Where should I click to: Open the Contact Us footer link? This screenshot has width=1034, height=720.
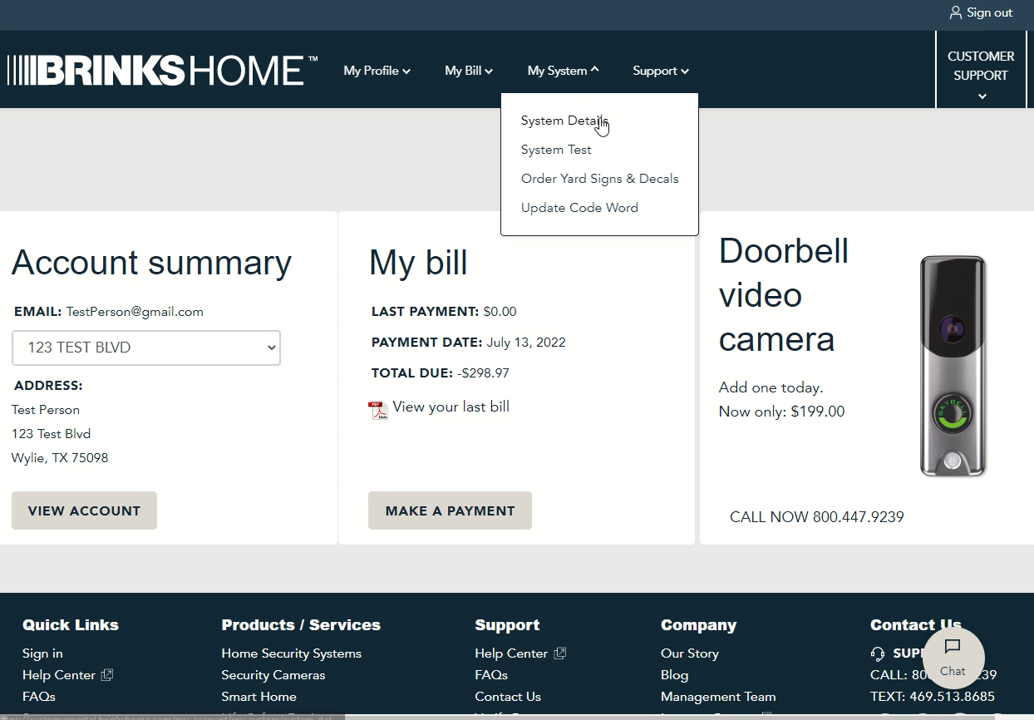click(508, 696)
